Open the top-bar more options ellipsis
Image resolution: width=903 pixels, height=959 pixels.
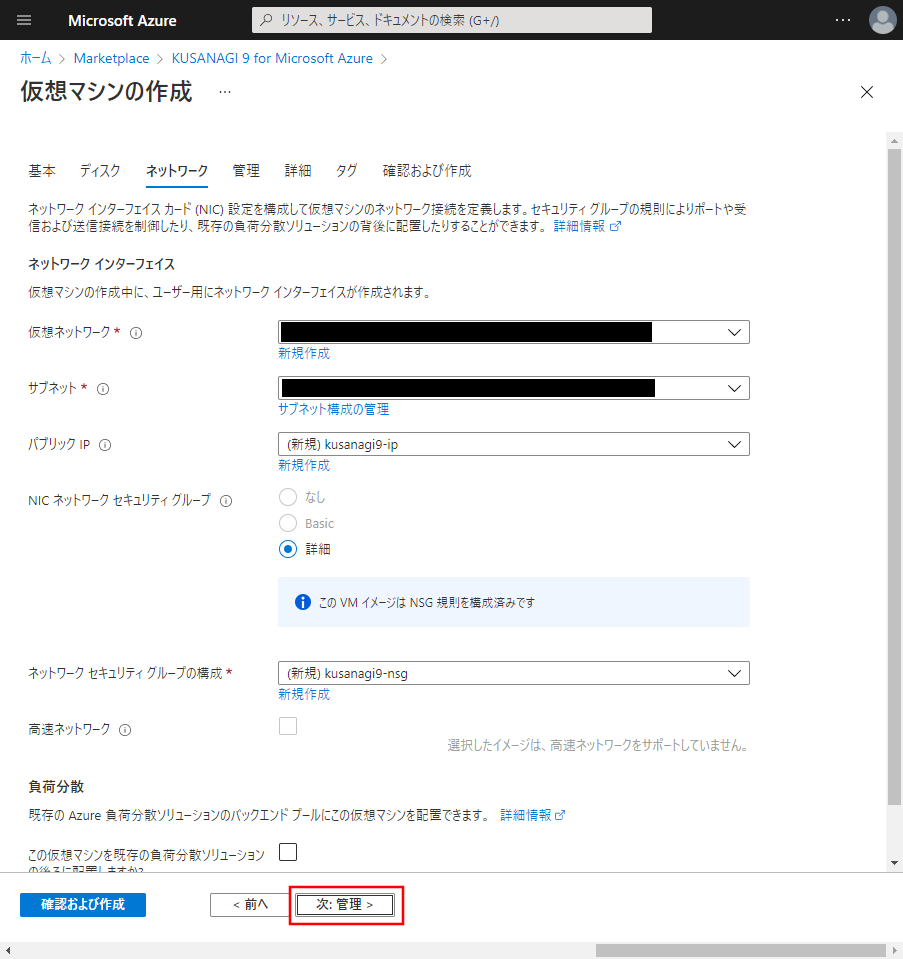pos(842,20)
